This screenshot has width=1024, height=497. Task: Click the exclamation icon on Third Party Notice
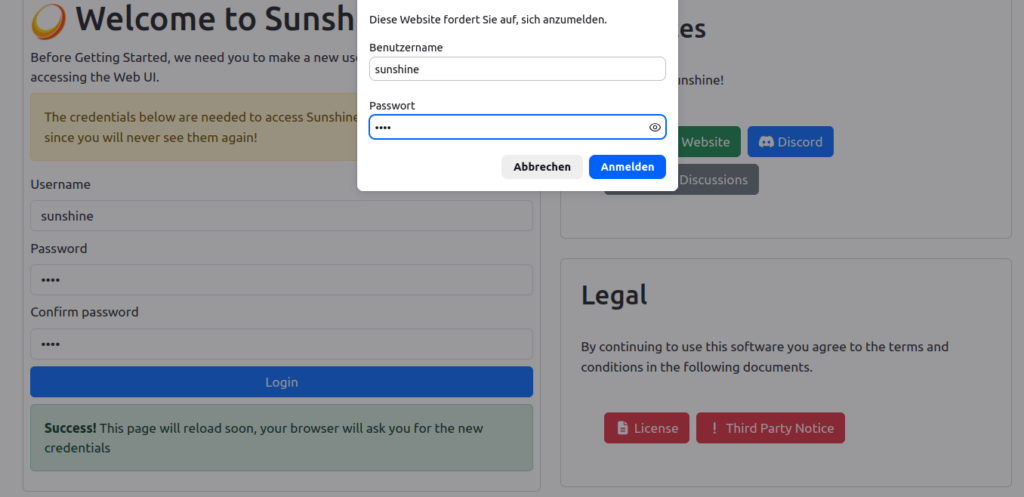point(714,428)
